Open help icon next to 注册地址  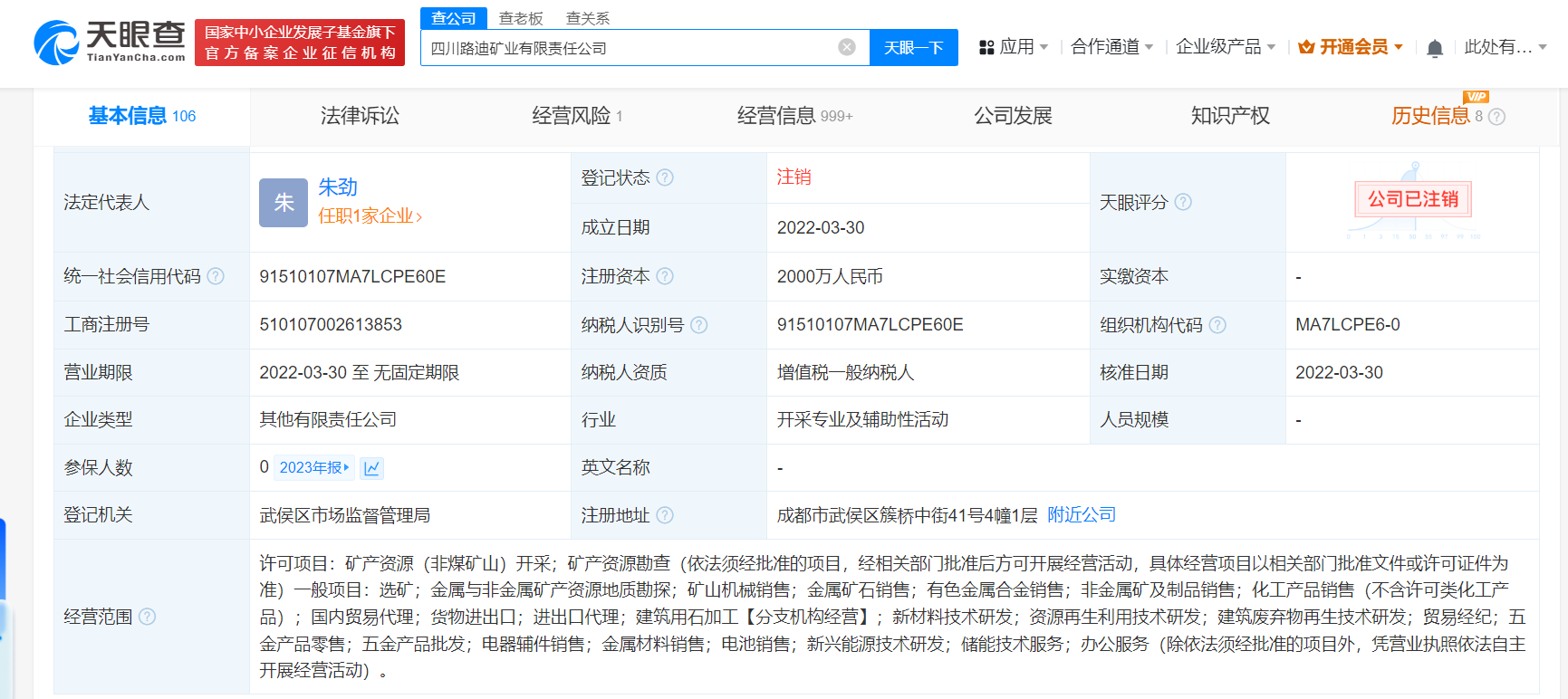coord(665,515)
